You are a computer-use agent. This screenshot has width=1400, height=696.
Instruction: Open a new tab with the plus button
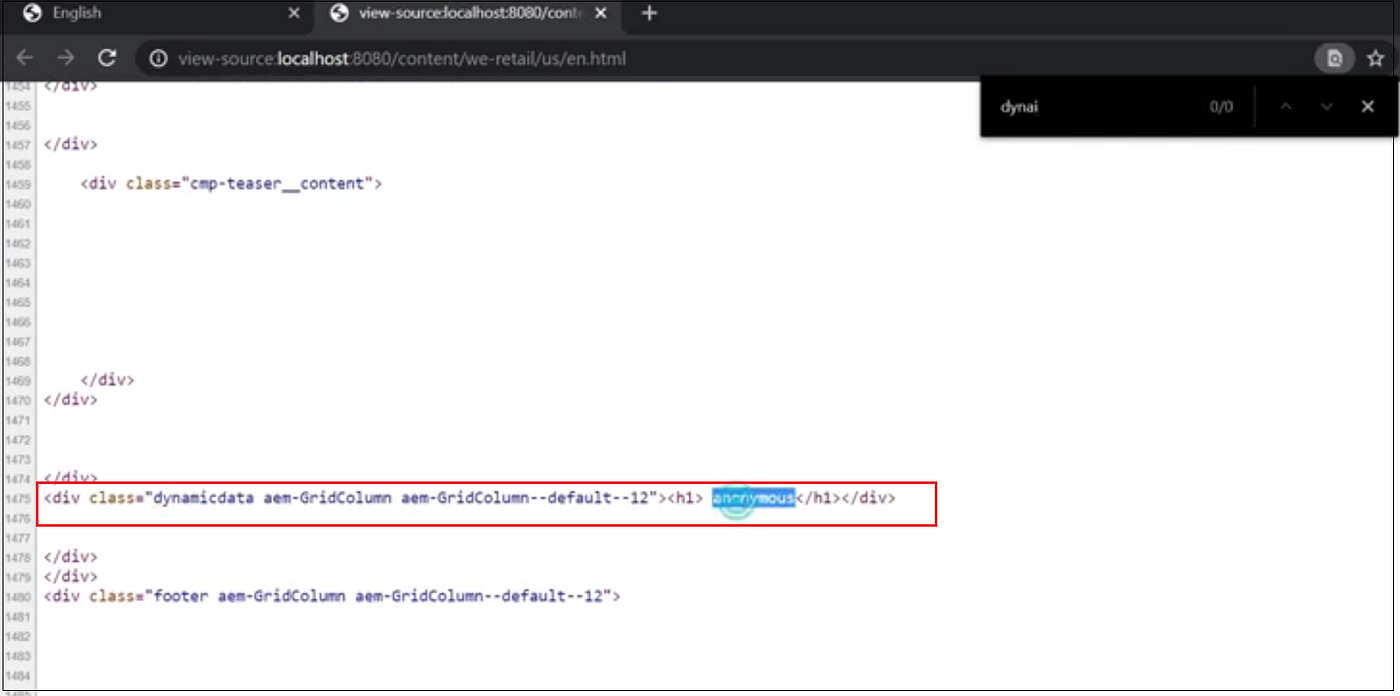(x=649, y=13)
